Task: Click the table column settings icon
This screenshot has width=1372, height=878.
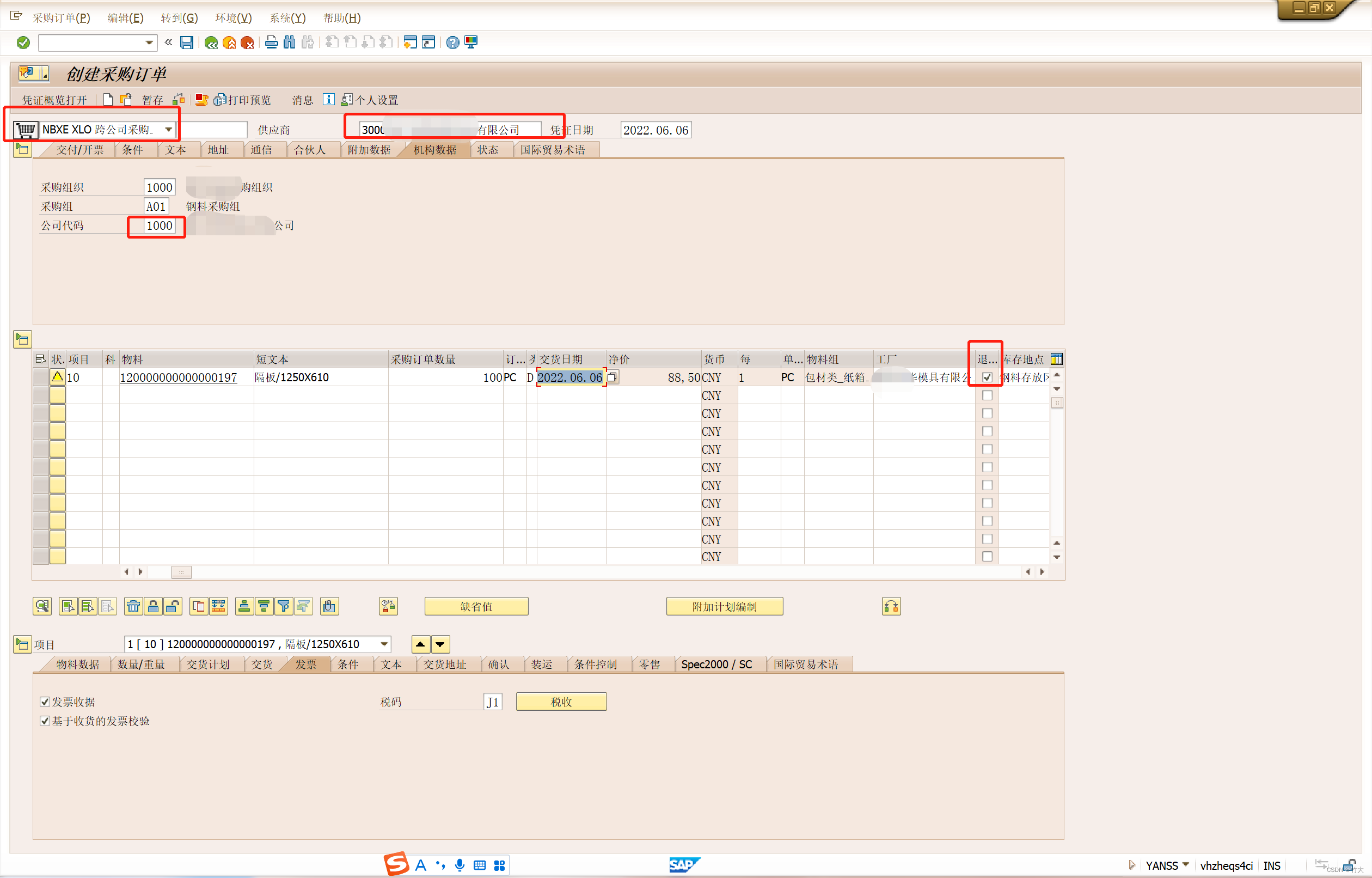Action: (1056, 359)
